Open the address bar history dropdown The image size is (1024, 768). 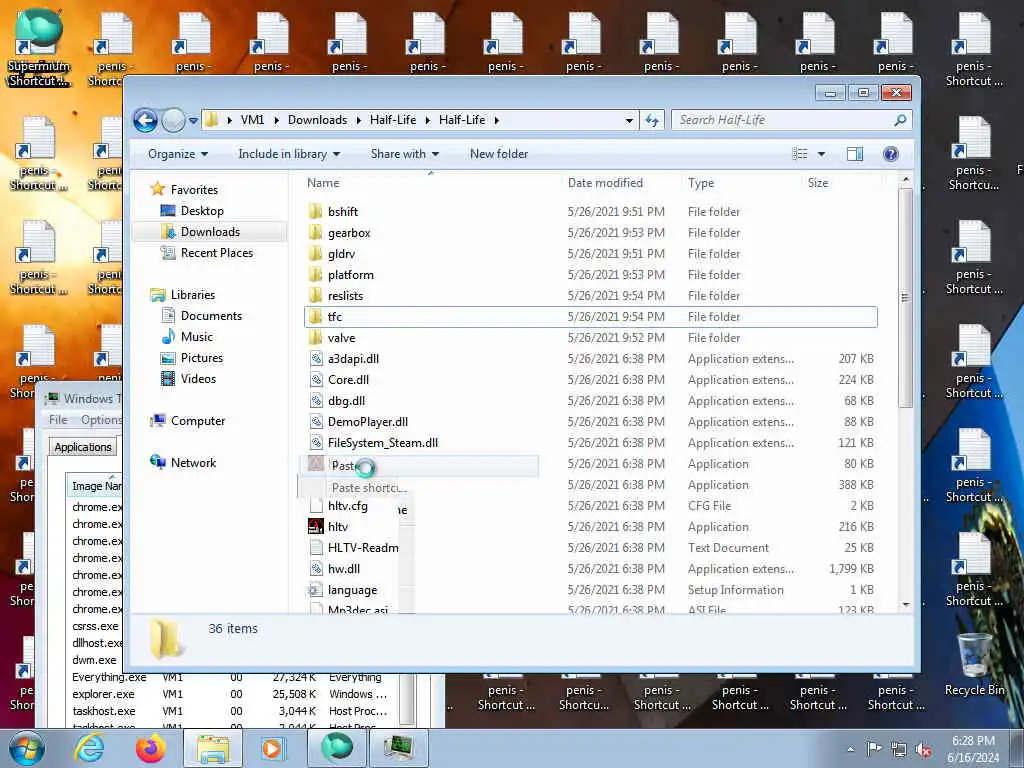pyautogui.click(x=629, y=120)
